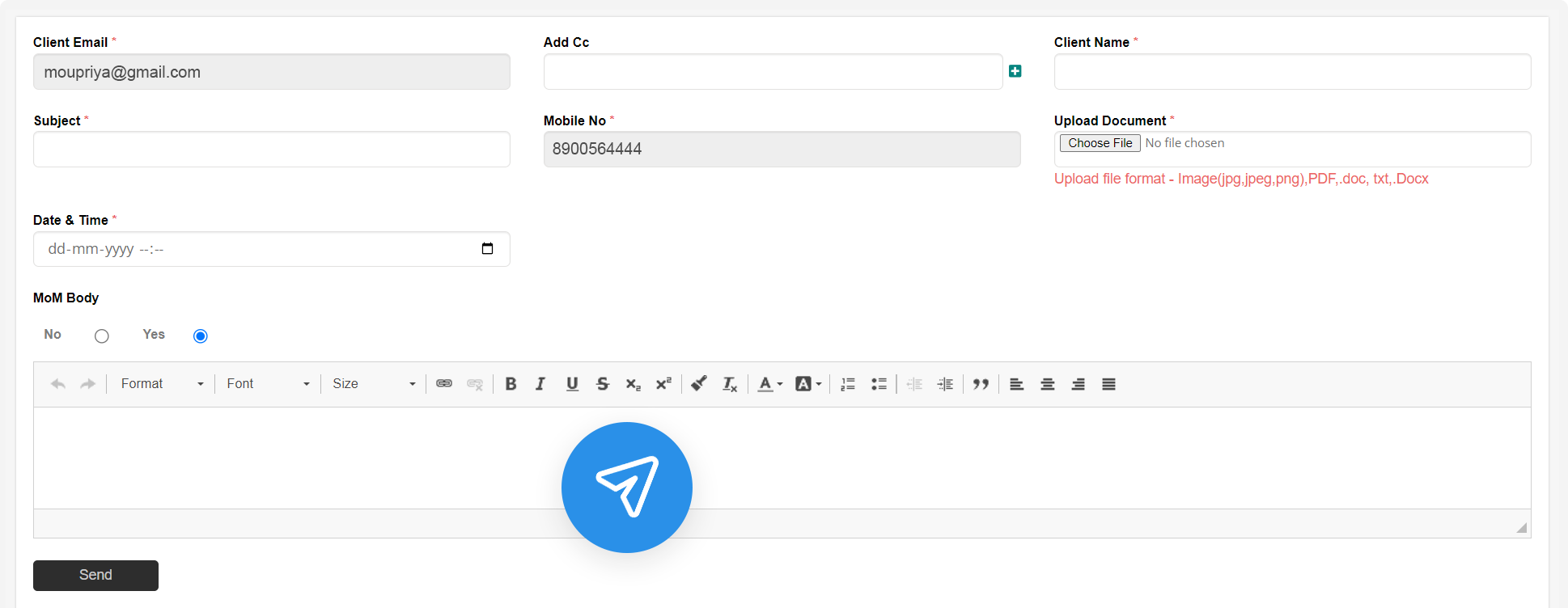Apply Italic formatting in editor toolbar
This screenshot has width=1568, height=608.
point(540,384)
